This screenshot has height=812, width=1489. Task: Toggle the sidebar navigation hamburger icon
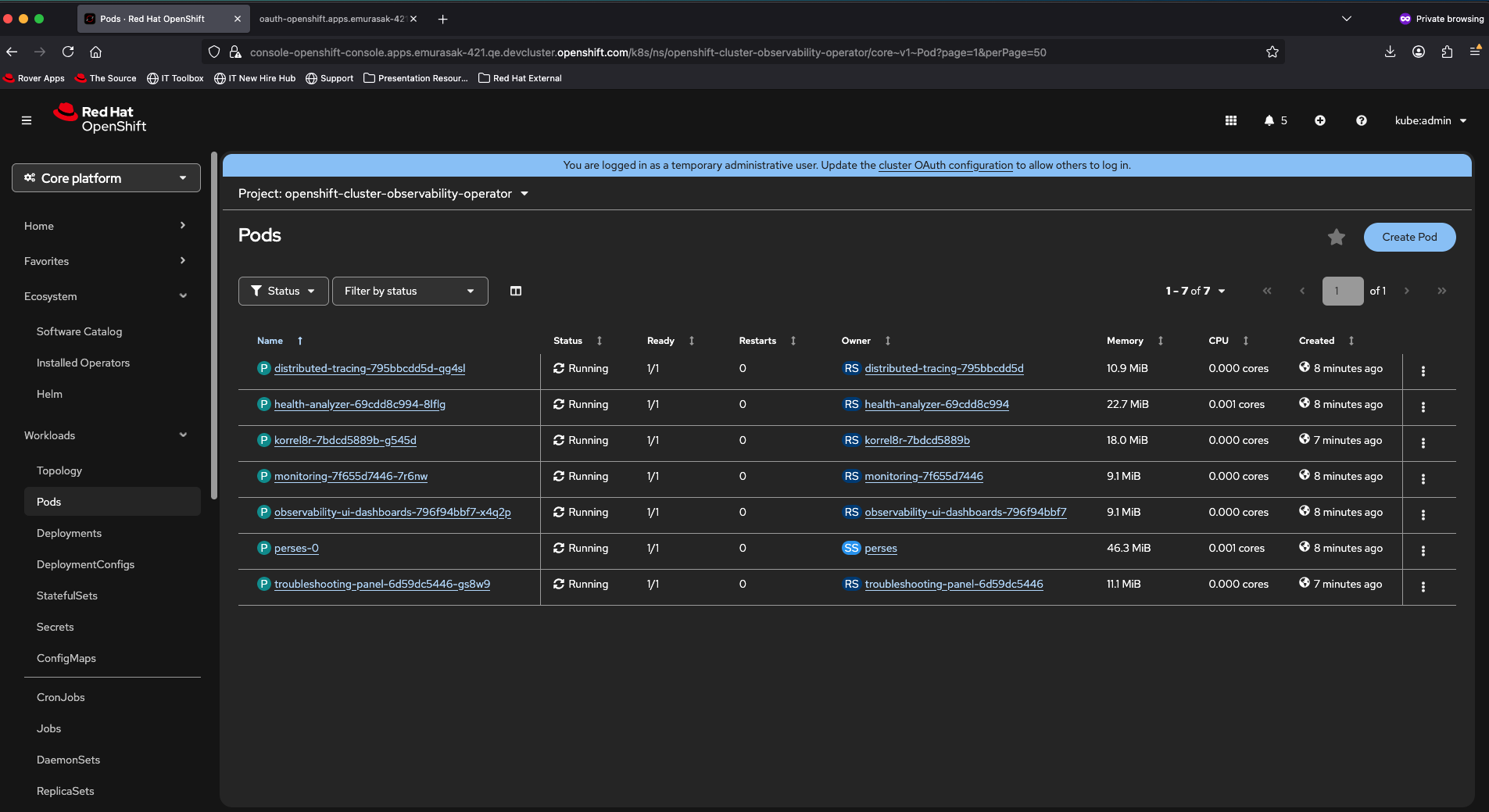[27, 120]
